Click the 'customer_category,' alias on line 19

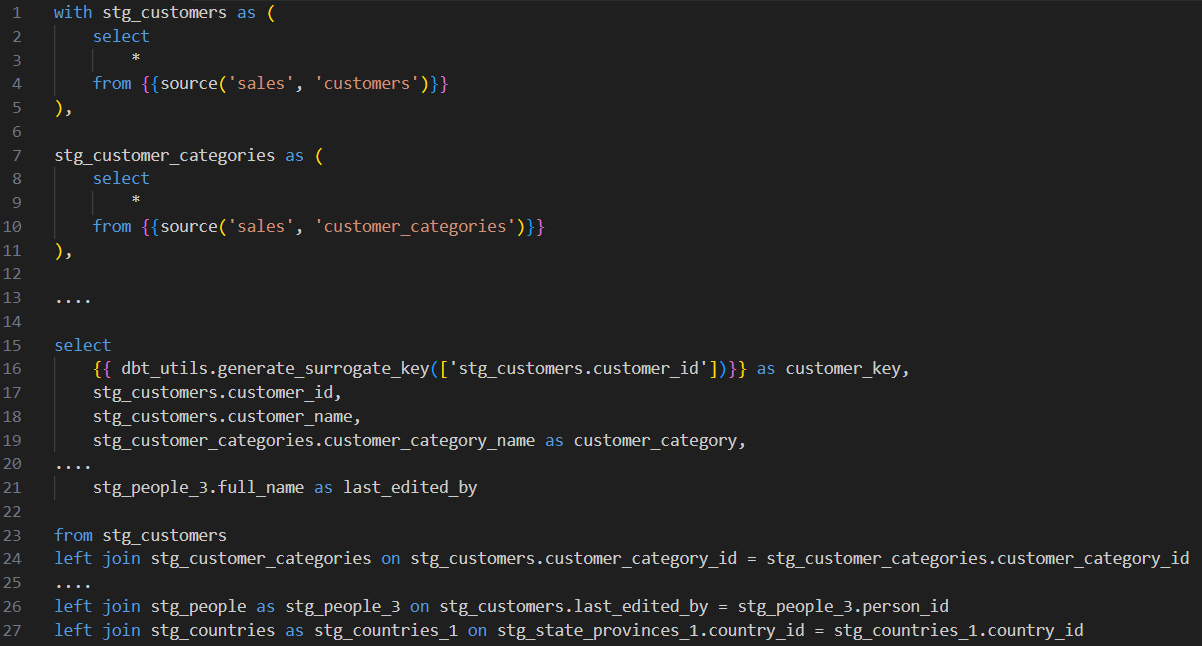point(660,441)
